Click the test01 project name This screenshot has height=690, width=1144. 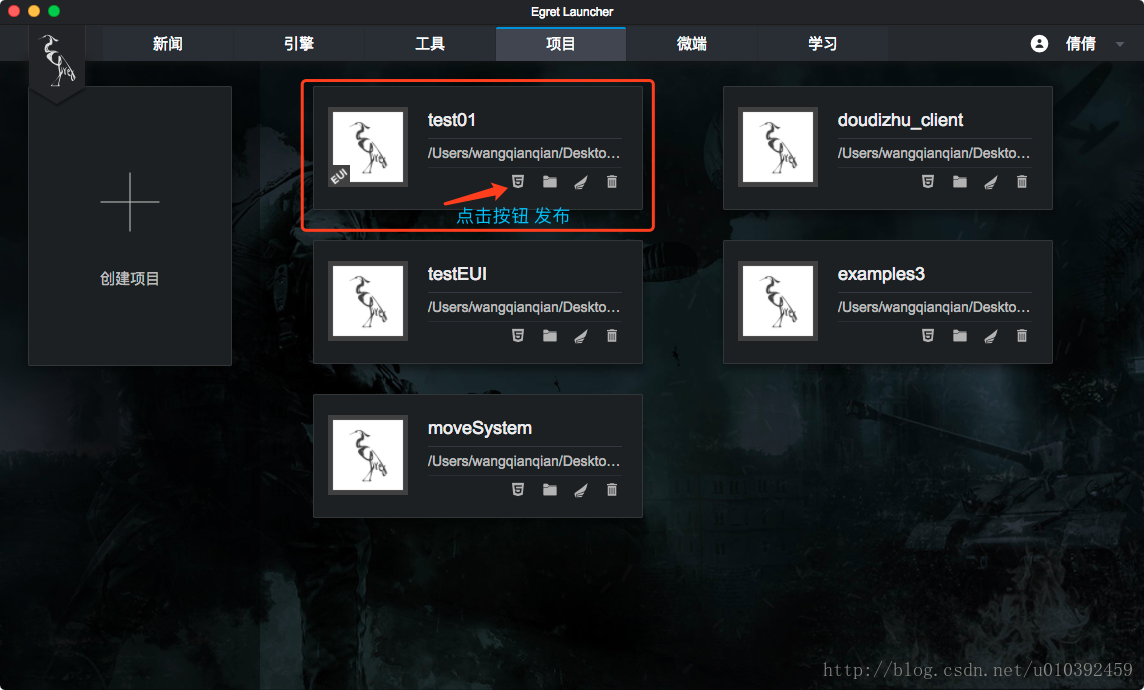click(452, 120)
